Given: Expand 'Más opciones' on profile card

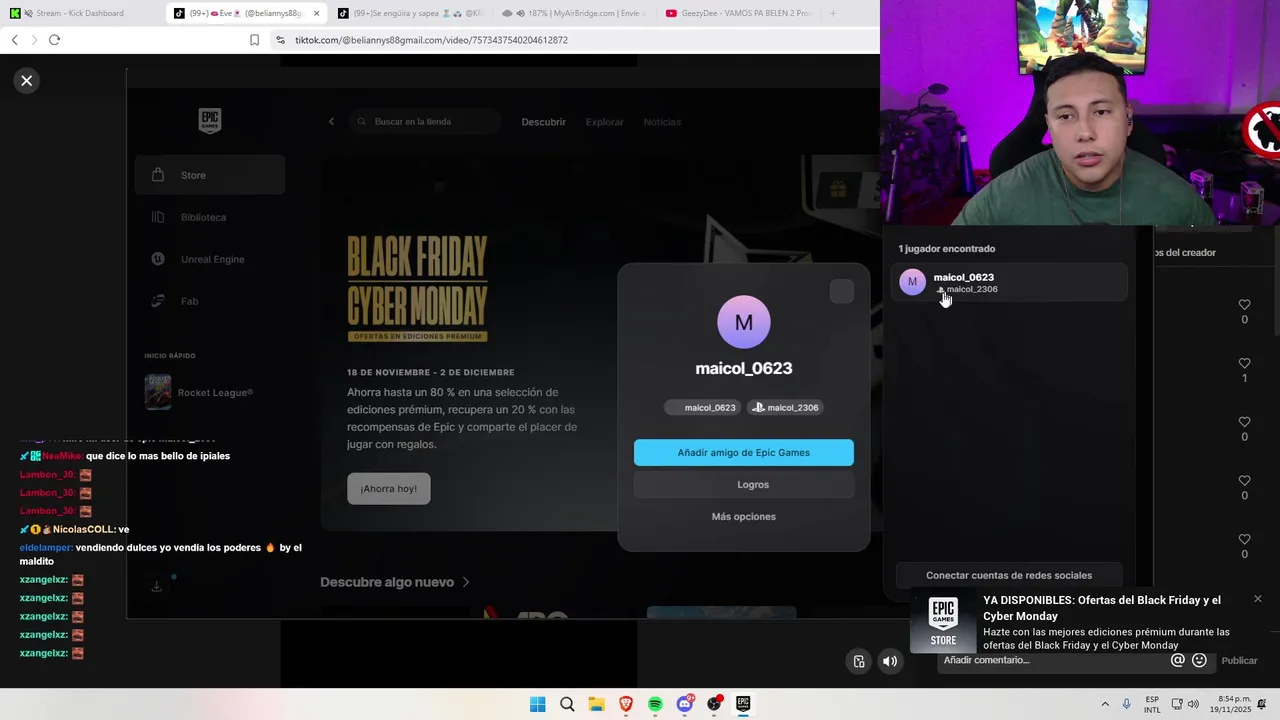Looking at the screenshot, I should pos(744,517).
